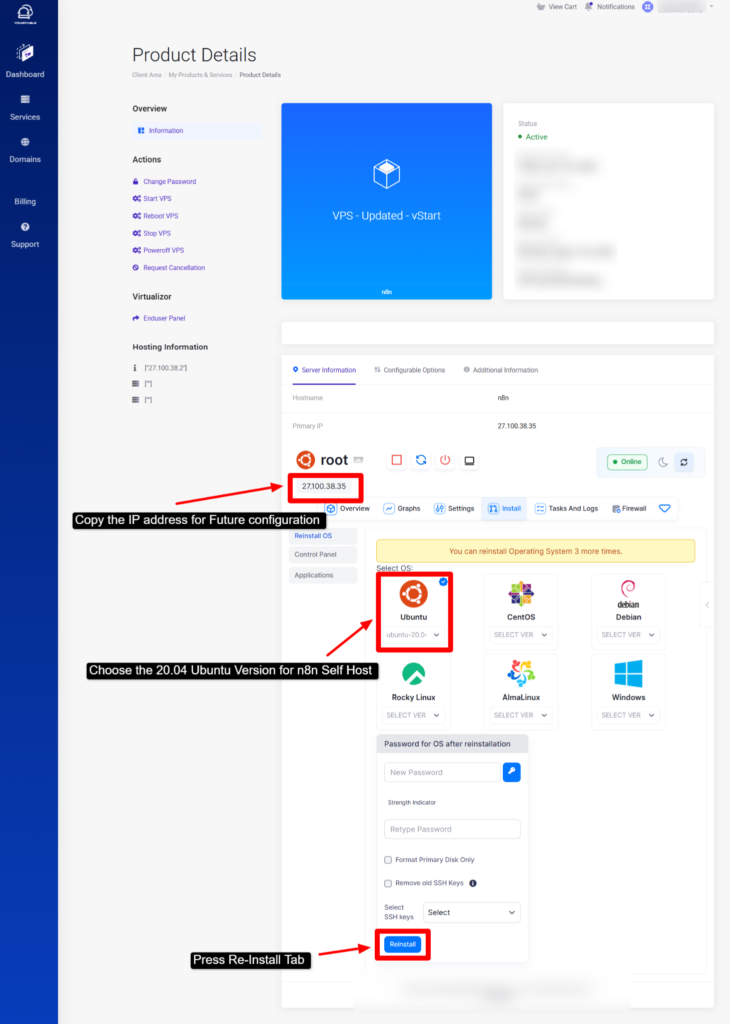
Task: Open Support in the sidebar
Action: click(25, 235)
